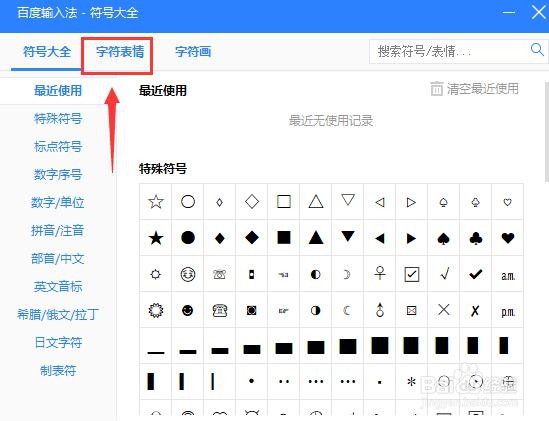This screenshot has width=549, height=421.
Task: Switch to the 符号大全 tab
Action: click(47, 52)
